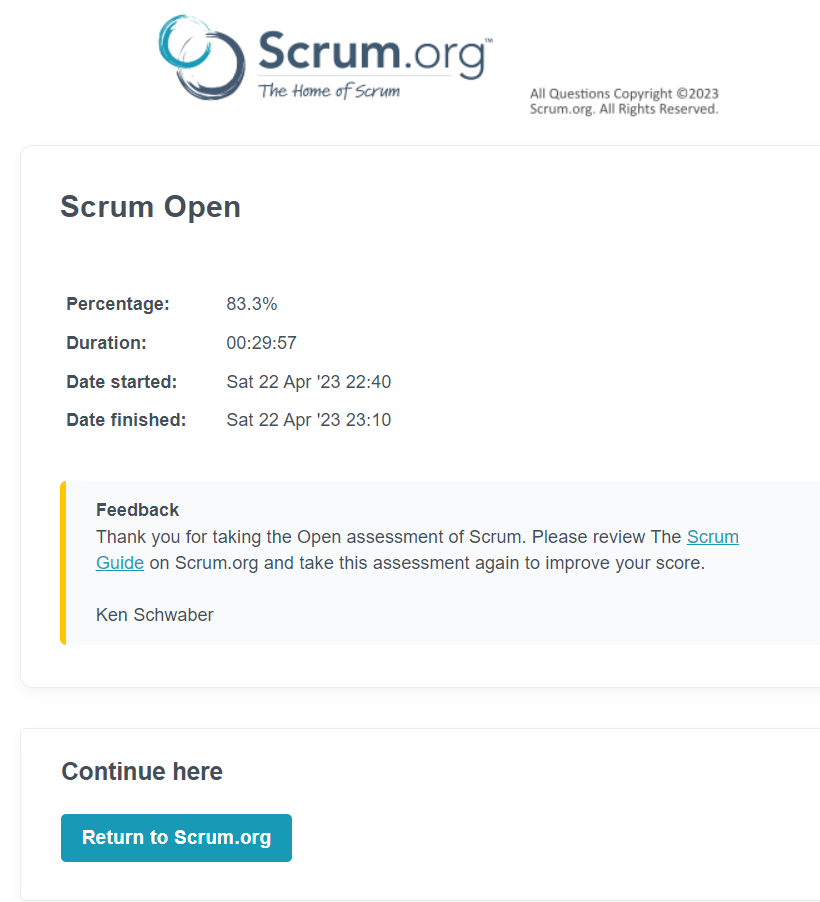Select the Sat 22 Apr '23 23:10 finish time
Viewport: 820px width, 902px height.
tap(308, 420)
